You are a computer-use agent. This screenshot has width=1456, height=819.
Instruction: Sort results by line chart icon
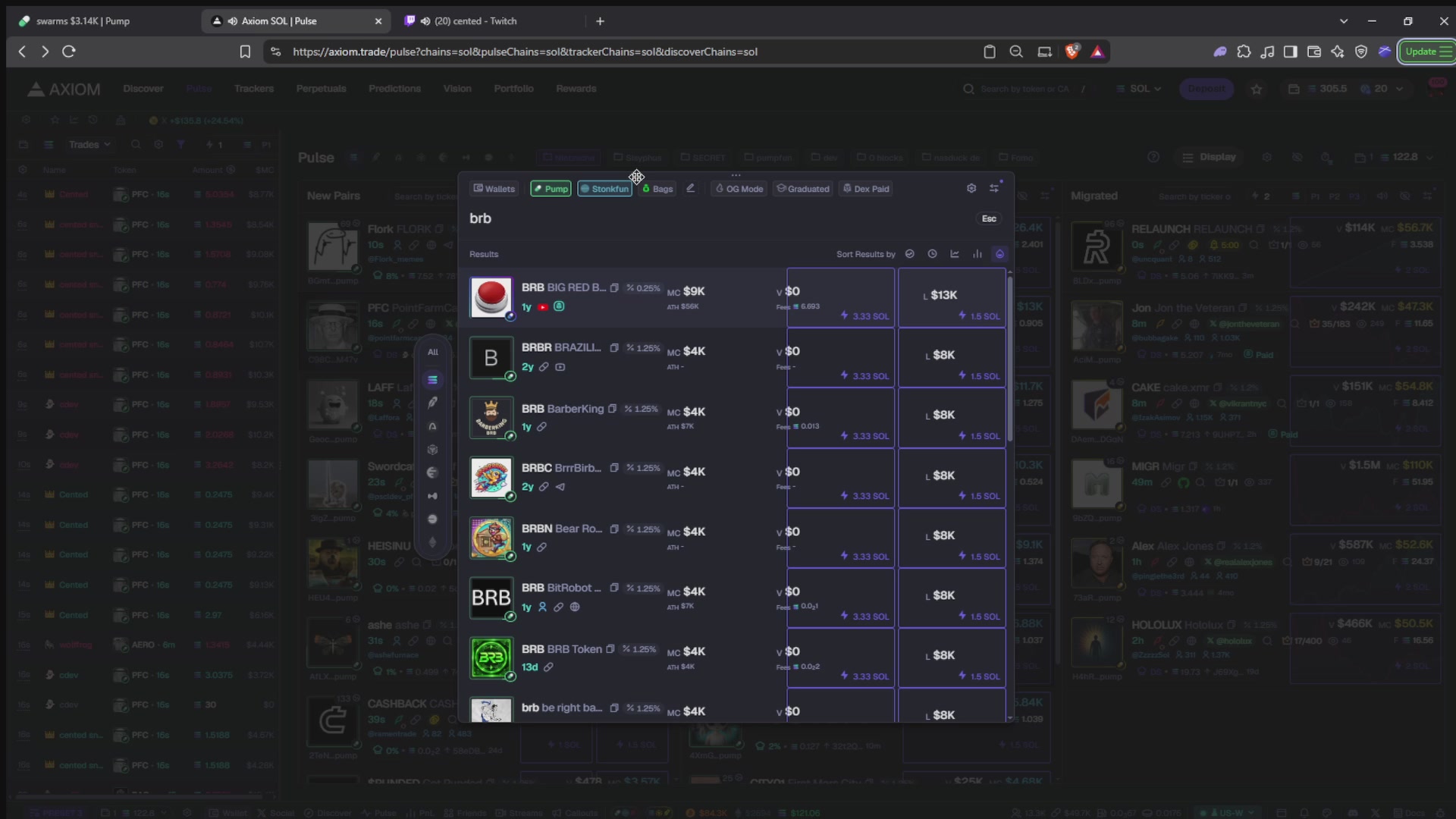(x=955, y=254)
